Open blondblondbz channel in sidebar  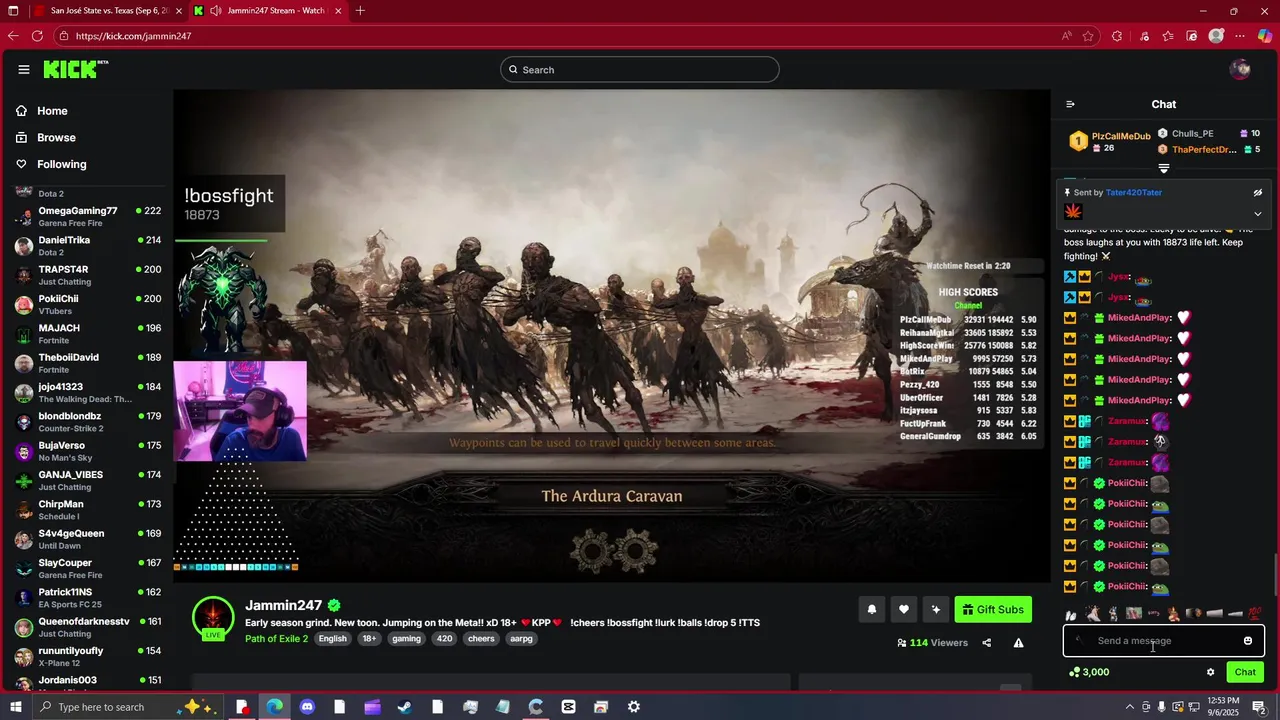click(88, 422)
